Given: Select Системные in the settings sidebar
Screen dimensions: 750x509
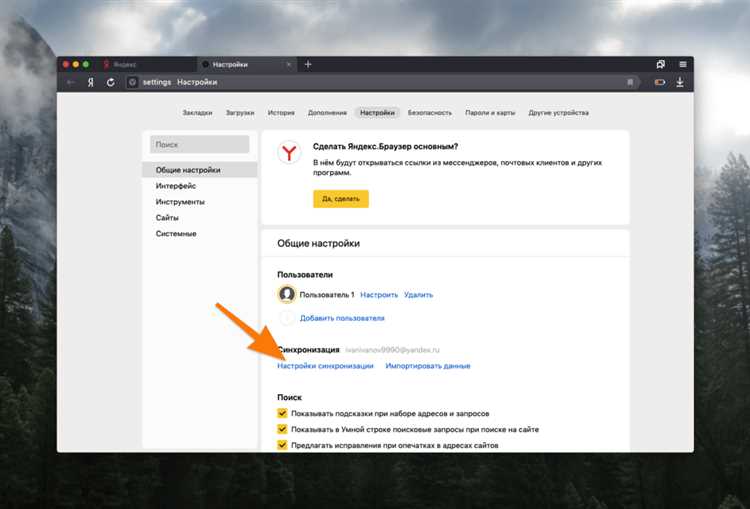Looking at the screenshot, I should click(176, 233).
